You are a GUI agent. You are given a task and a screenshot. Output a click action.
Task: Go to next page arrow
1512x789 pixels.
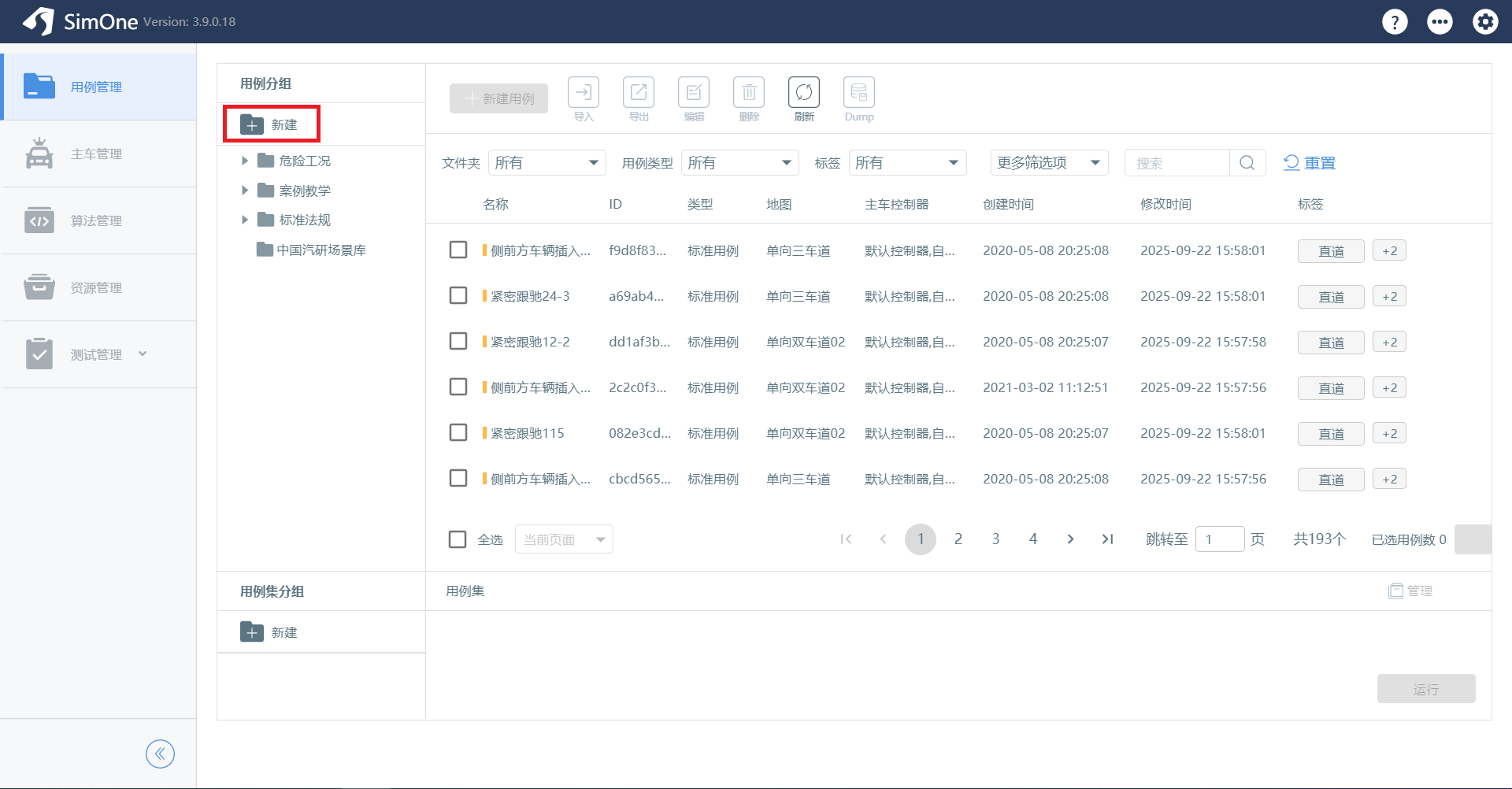click(1070, 539)
